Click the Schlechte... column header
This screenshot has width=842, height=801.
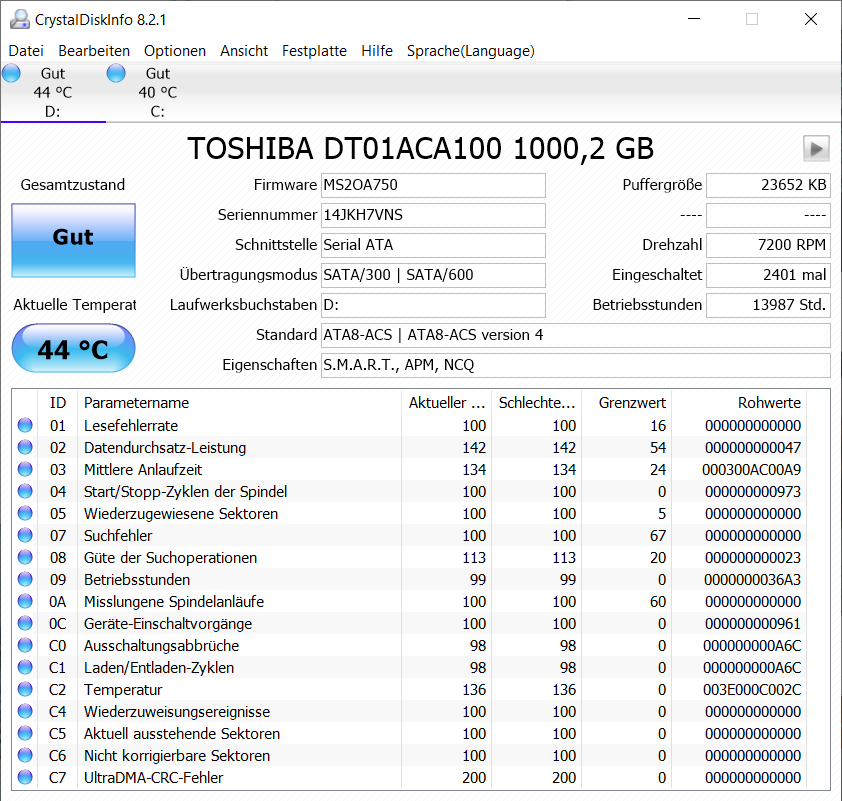[536, 403]
